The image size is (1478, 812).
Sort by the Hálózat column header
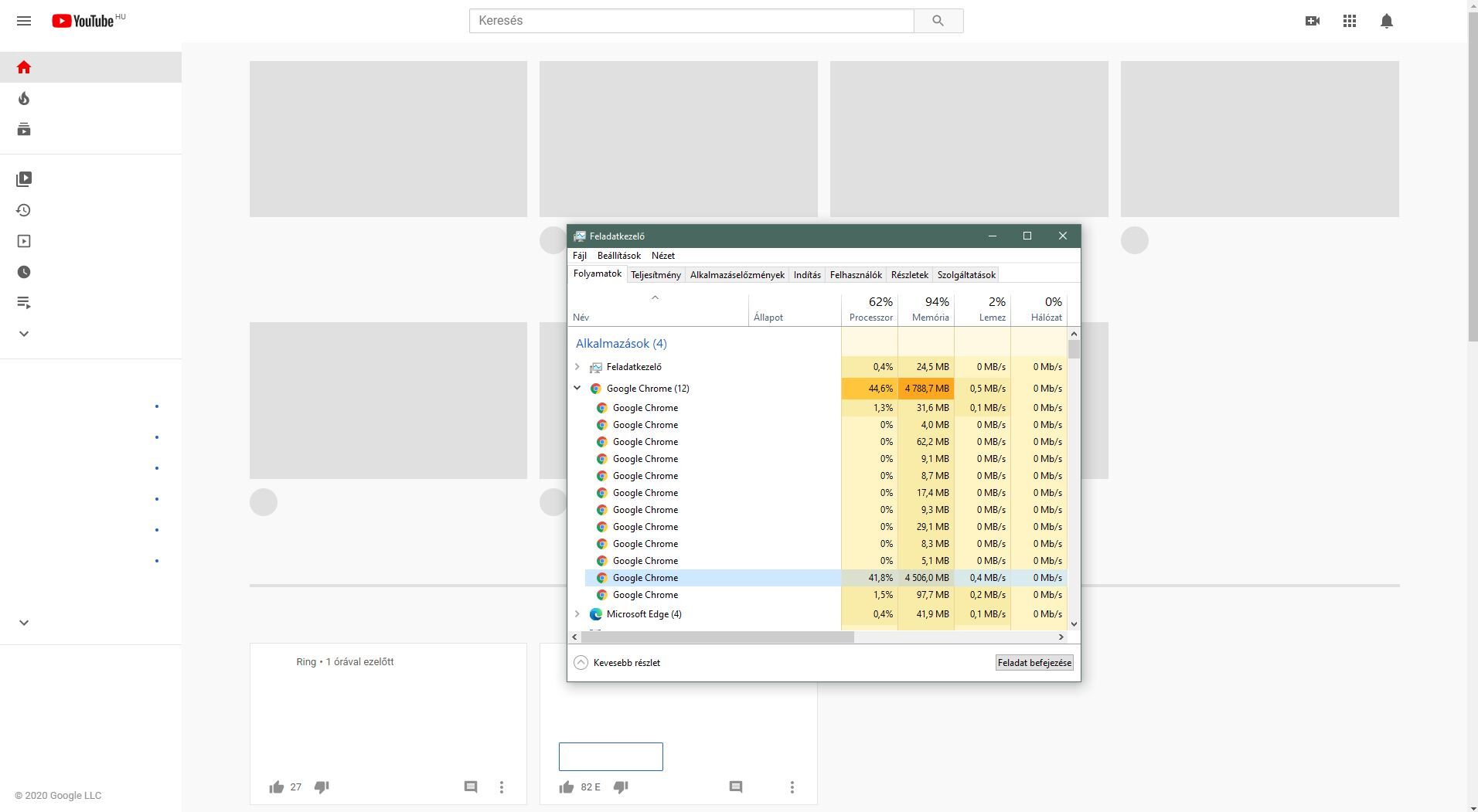tap(1039, 309)
